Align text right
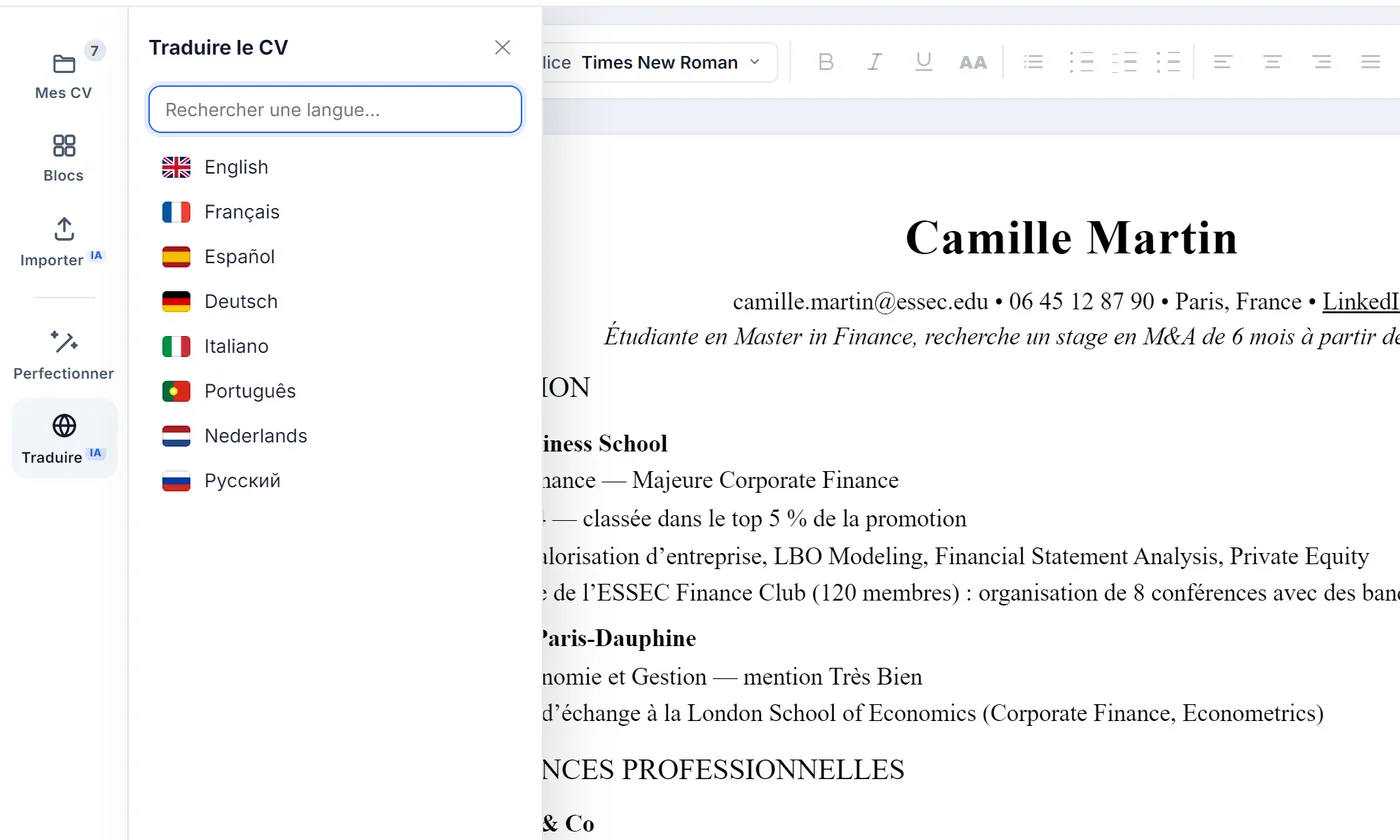 pyautogui.click(x=1322, y=62)
